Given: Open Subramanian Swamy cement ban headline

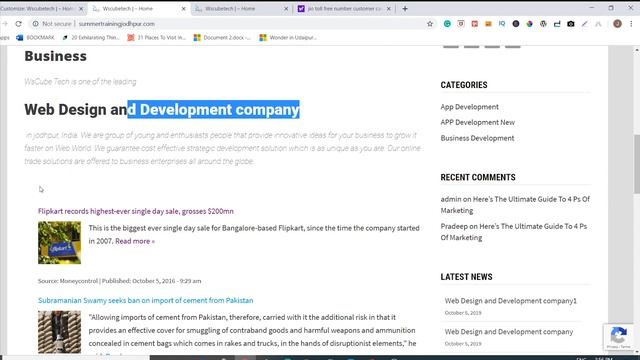Looking at the screenshot, I should point(145,300).
